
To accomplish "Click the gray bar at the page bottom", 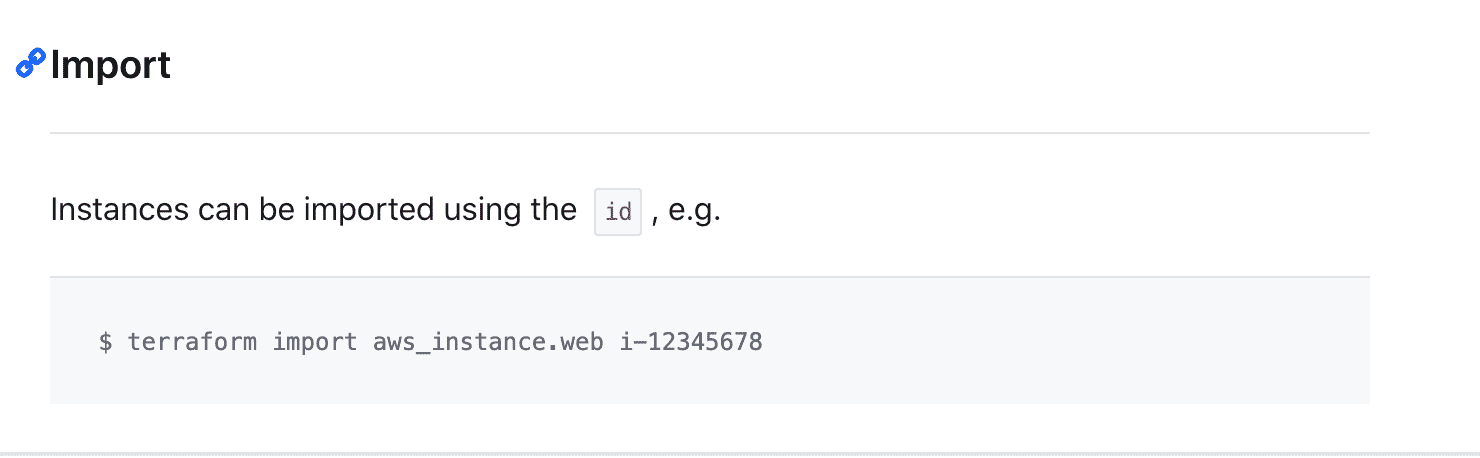I will point(740,453).
